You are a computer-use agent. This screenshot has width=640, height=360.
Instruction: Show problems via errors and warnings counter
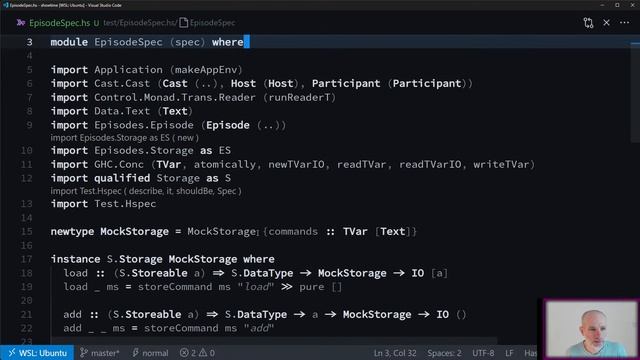point(197,353)
